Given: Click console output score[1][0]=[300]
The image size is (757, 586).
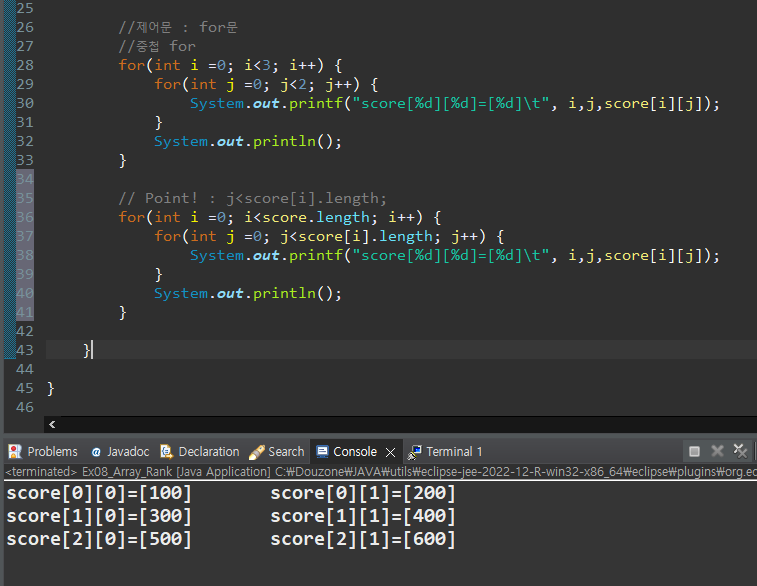Looking at the screenshot, I should (x=99, y=516).
